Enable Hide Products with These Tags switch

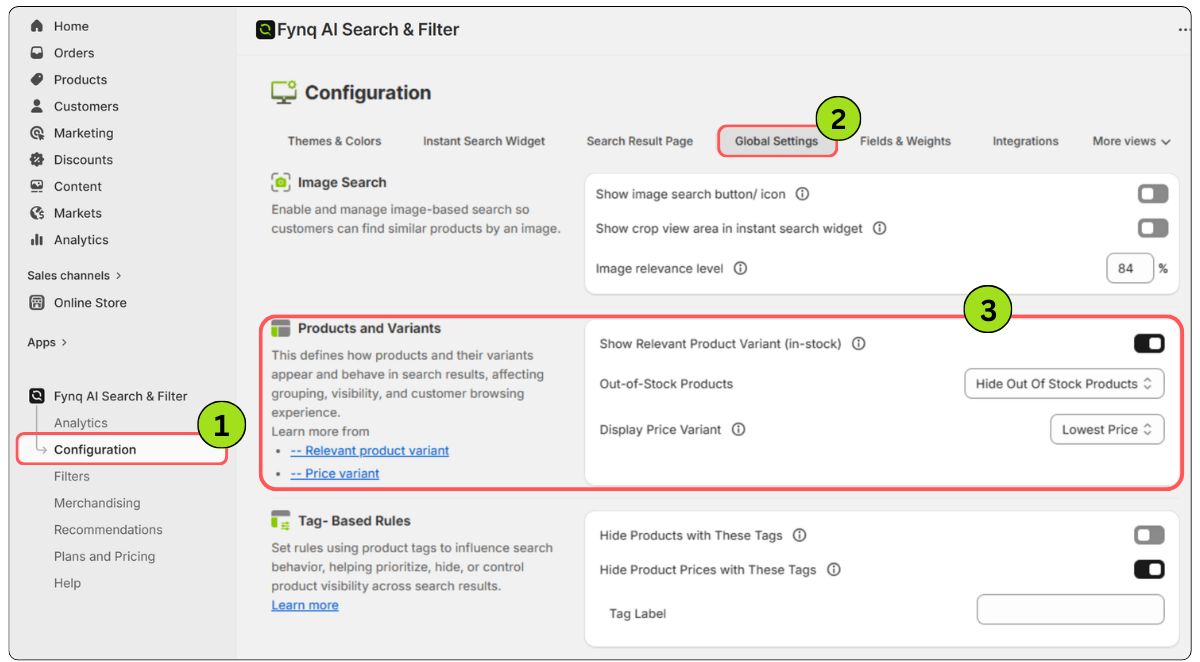click(1149, 535)
